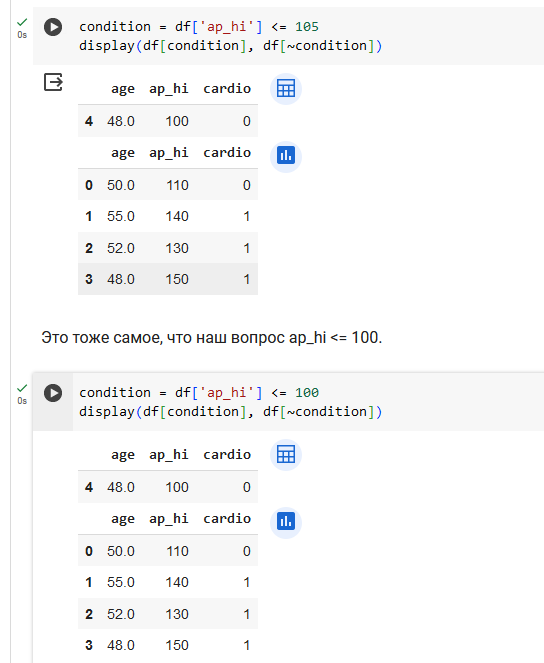Select the ap_hi column header in first table
The height and width of the screenshot is (663, 544).
pos(168,89)
